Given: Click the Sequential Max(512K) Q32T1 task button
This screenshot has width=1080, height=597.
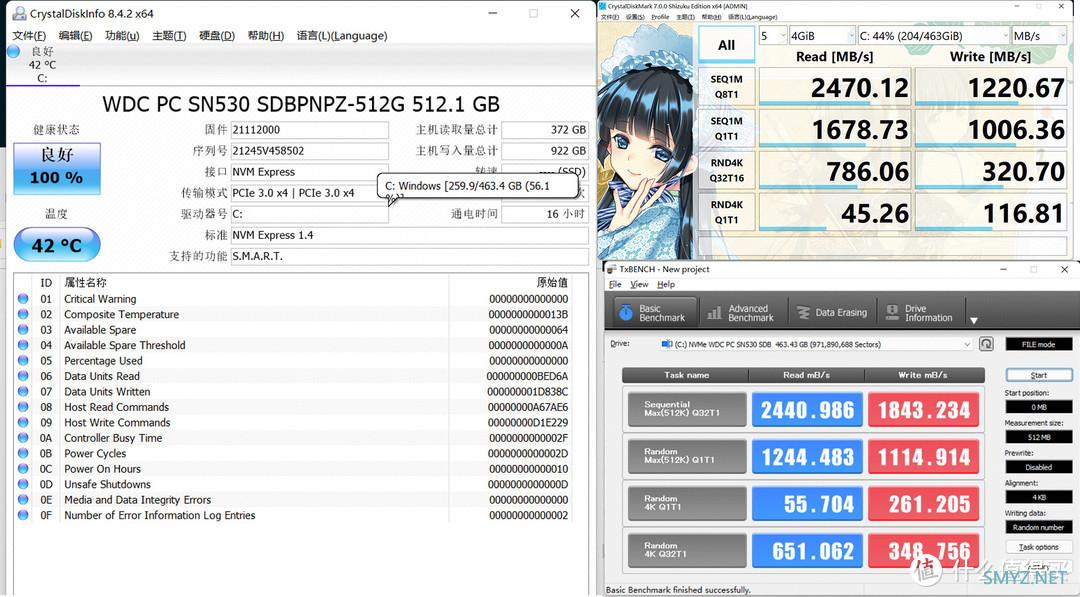Looking at the screenshot, I should click(x=687, y=410).
